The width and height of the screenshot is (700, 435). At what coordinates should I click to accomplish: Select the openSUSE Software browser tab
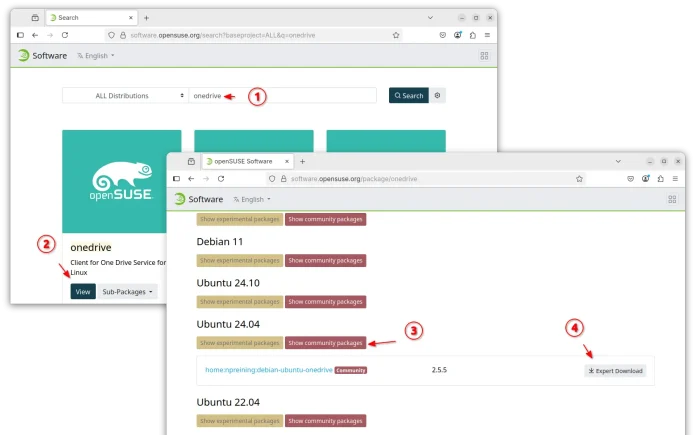[242, 161]
